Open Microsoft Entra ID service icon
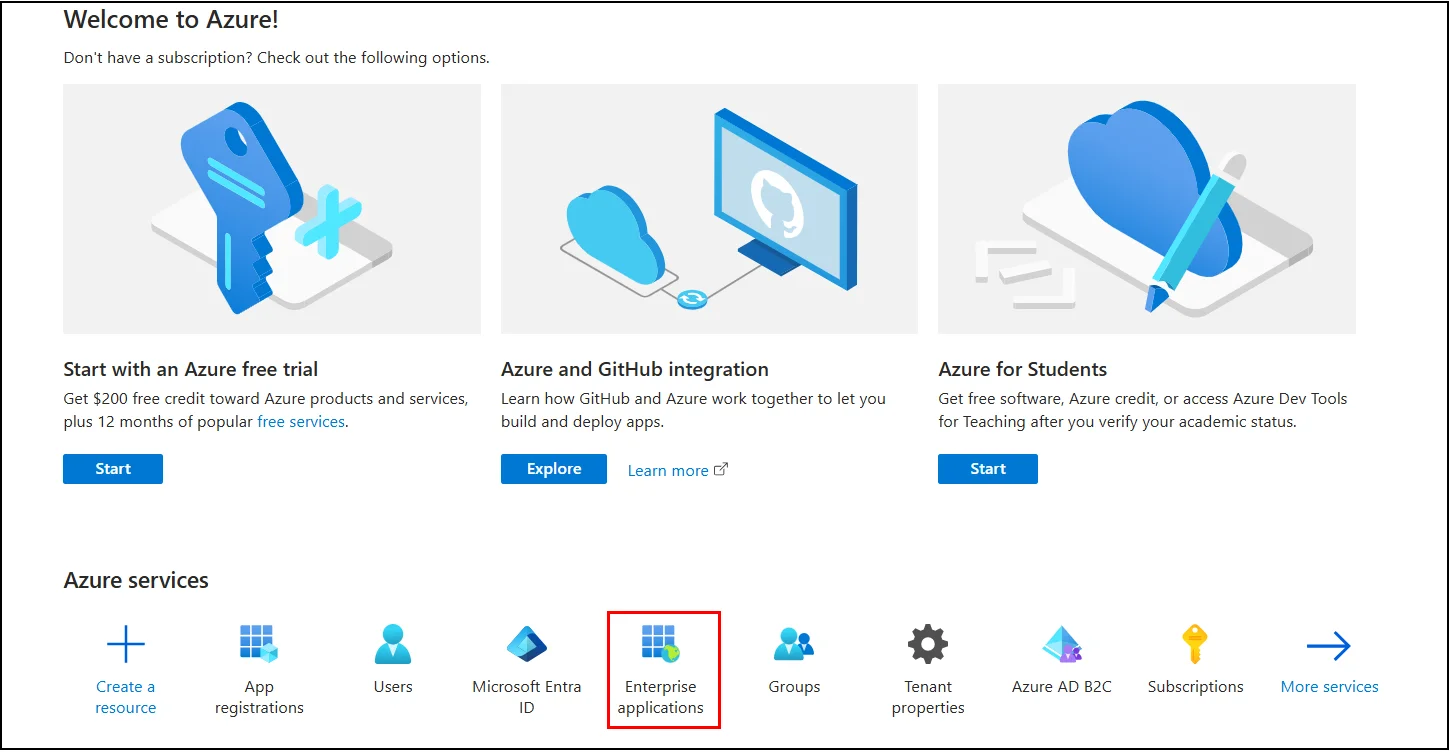 tap(527, 645)
